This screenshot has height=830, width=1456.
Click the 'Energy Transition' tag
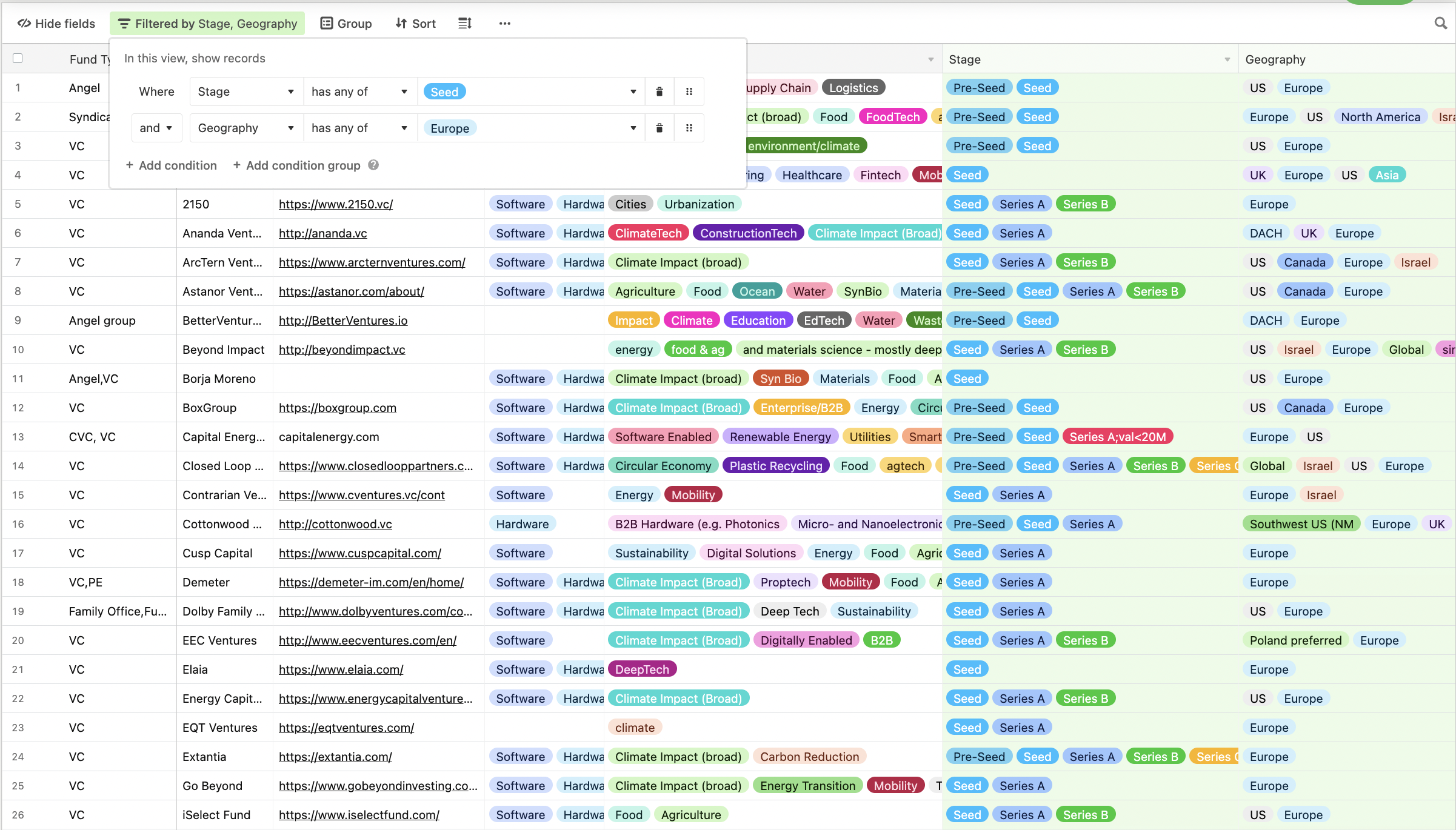[807, 786]
